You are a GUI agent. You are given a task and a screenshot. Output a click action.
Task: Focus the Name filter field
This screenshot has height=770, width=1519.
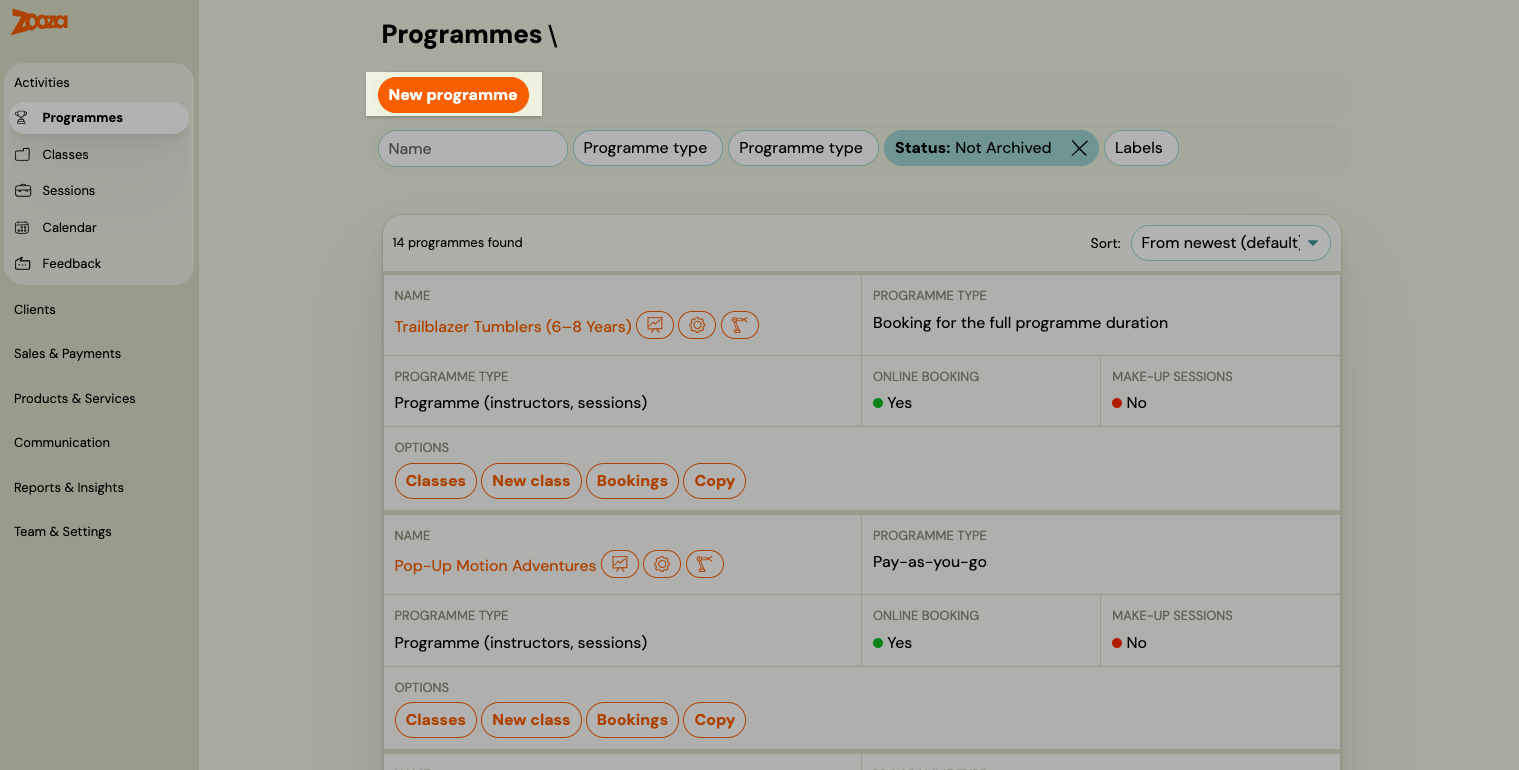(473, 148)
